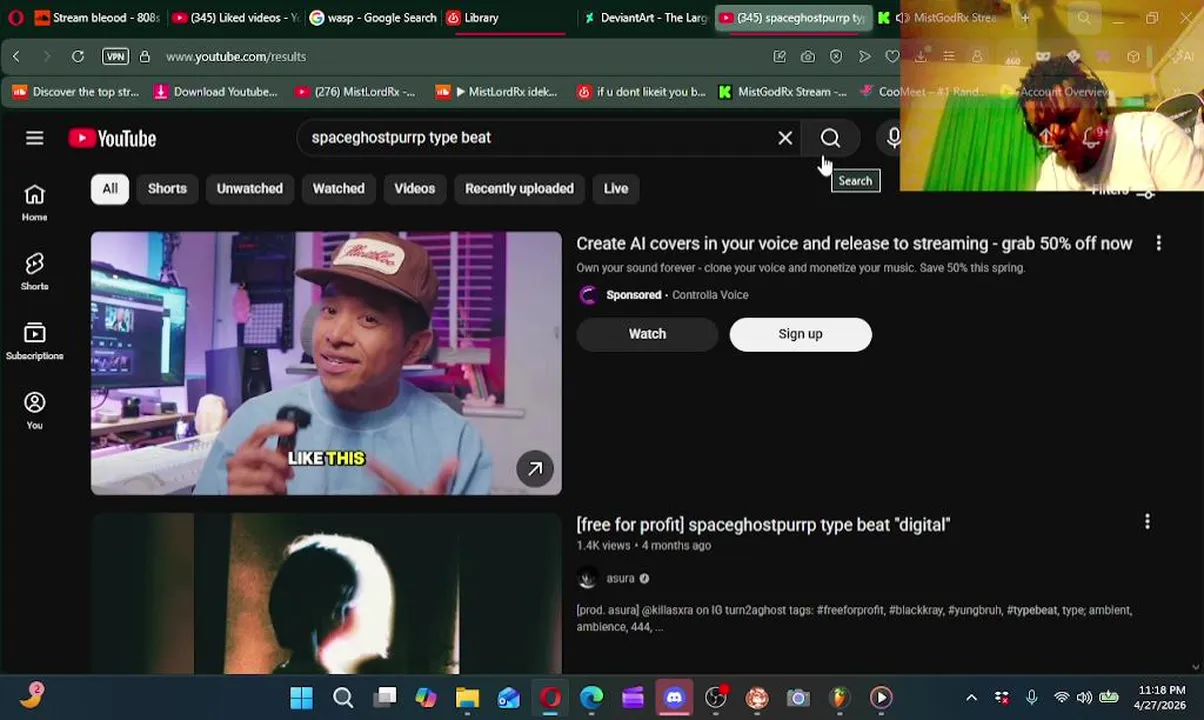The width and height of the screenshot is (1204, 720).
Task: Open the spaceghostpurrp type beat "digital" title
Action: [763, 524]
